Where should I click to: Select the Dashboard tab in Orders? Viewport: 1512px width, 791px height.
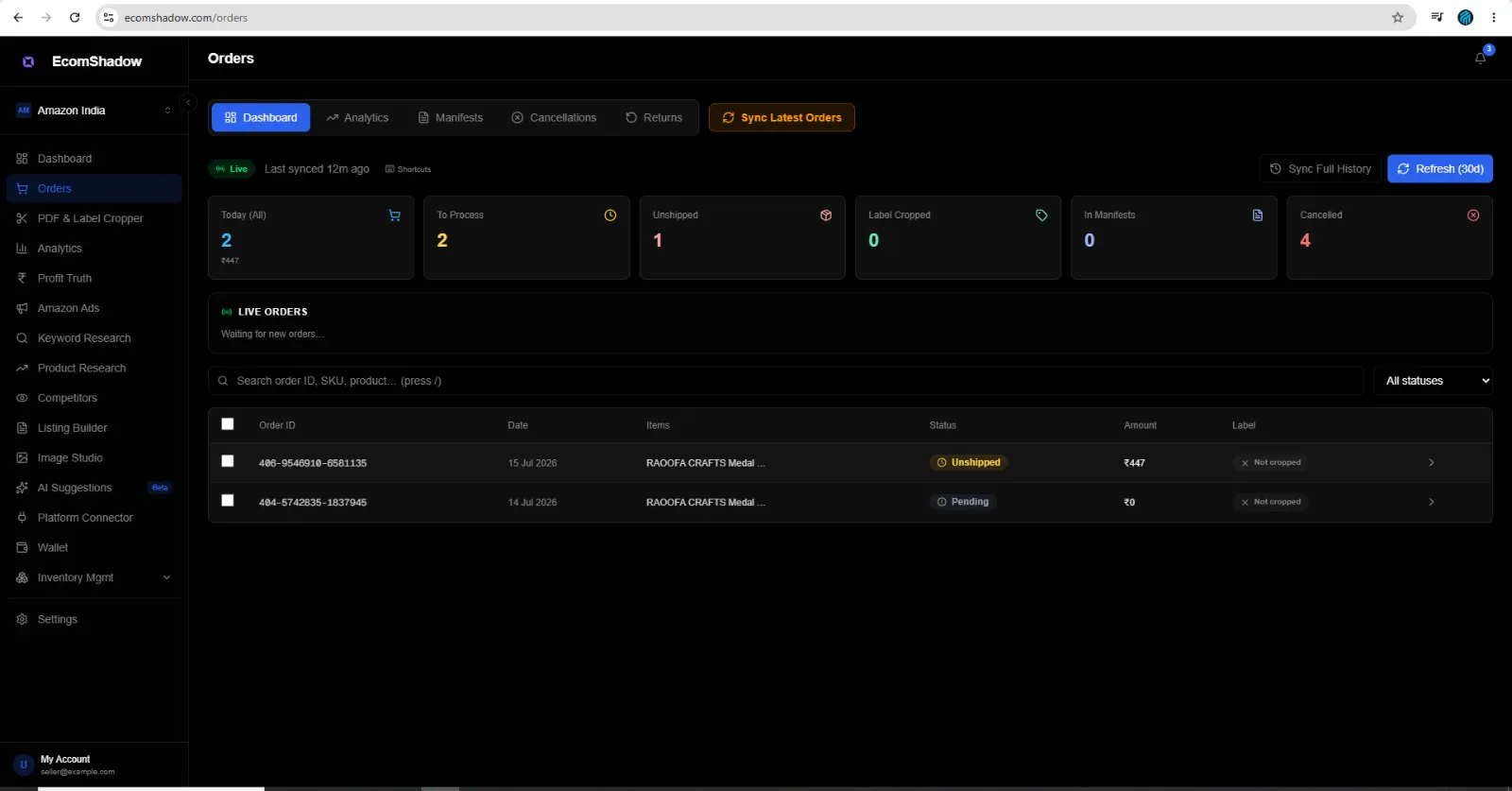[261, 118]
